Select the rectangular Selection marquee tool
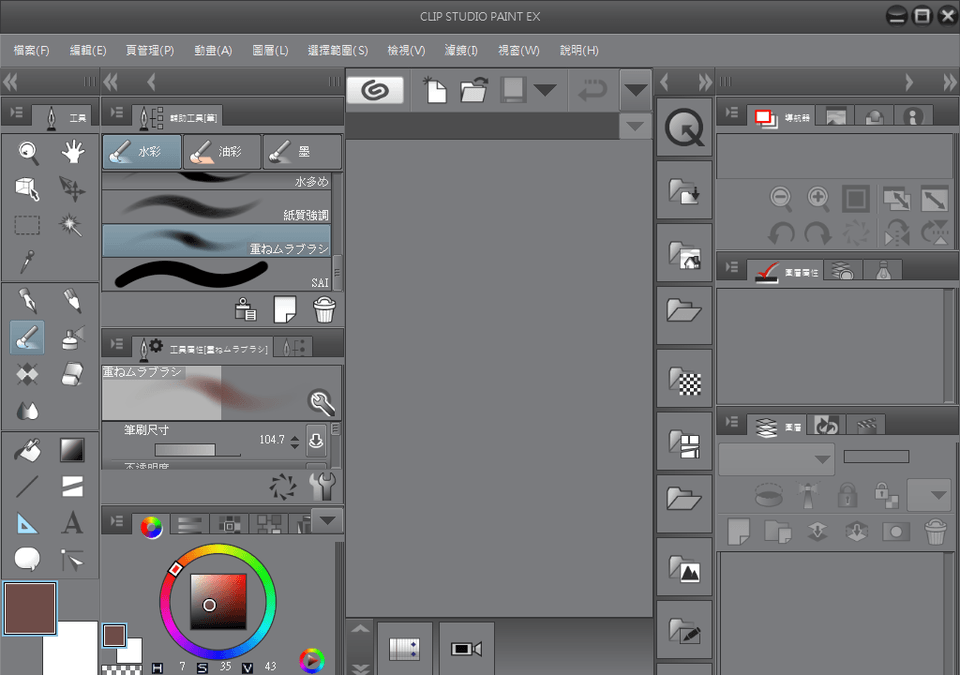This screenshot has height=675, width=960. pos(28,225)
